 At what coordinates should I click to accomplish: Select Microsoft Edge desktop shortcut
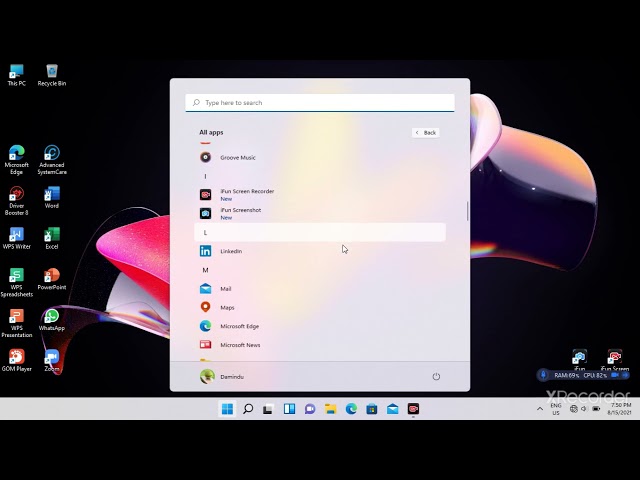click(x=16, y=160)
